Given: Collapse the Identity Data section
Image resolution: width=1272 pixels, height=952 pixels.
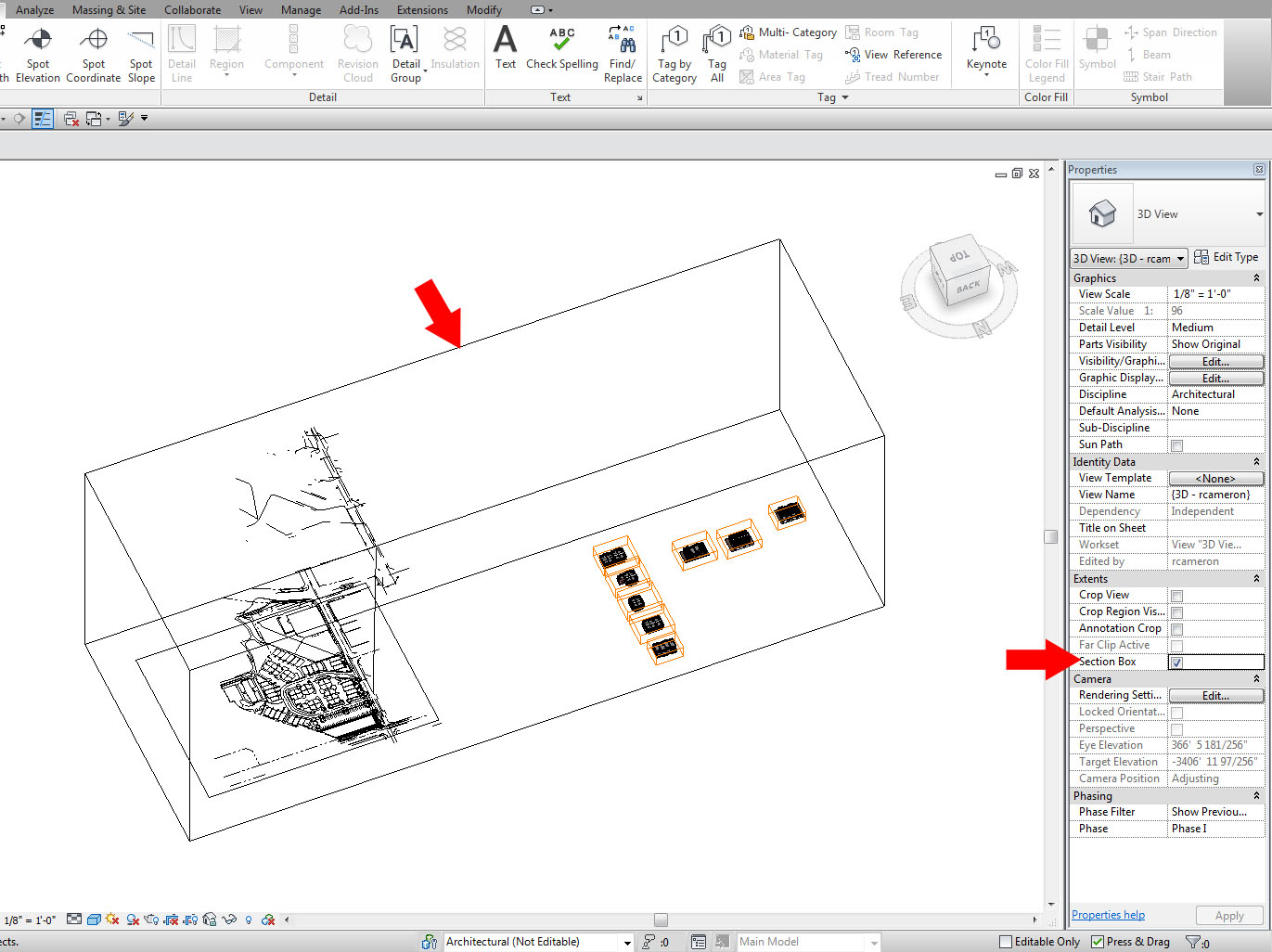Looking at the screenshot, I should click(1256, 462).
